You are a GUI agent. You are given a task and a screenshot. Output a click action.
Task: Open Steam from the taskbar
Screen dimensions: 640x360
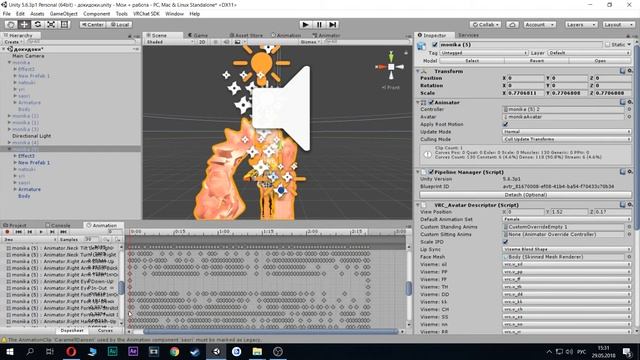[195, 351]
